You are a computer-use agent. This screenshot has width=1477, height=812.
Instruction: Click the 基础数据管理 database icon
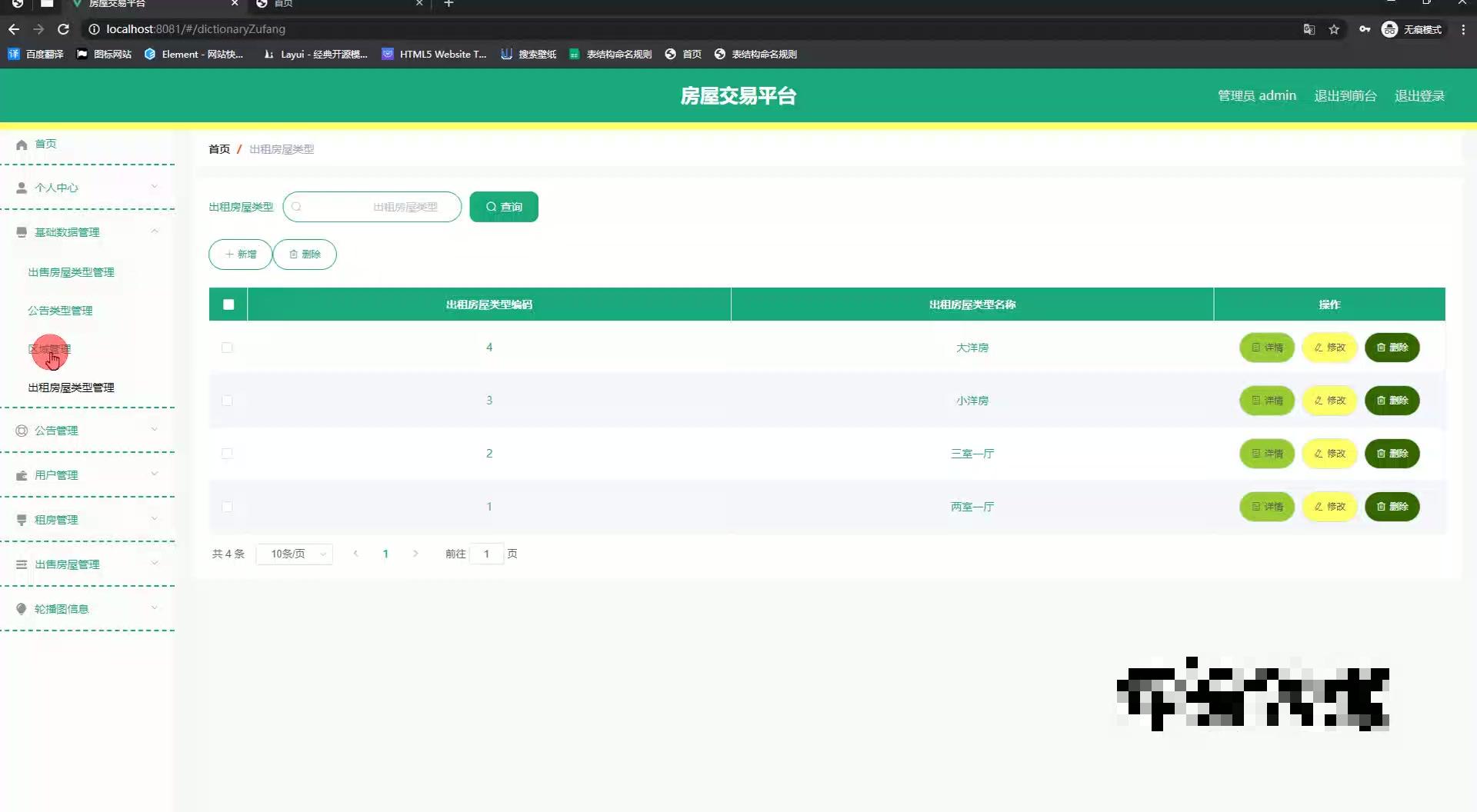coord(21,231)
